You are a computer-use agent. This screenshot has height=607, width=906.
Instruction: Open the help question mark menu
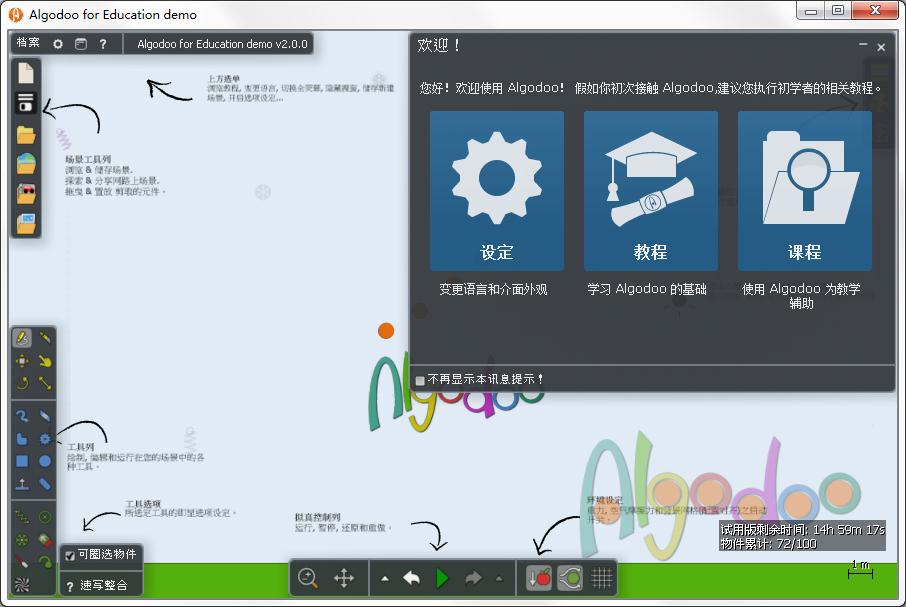pos(102,44)
